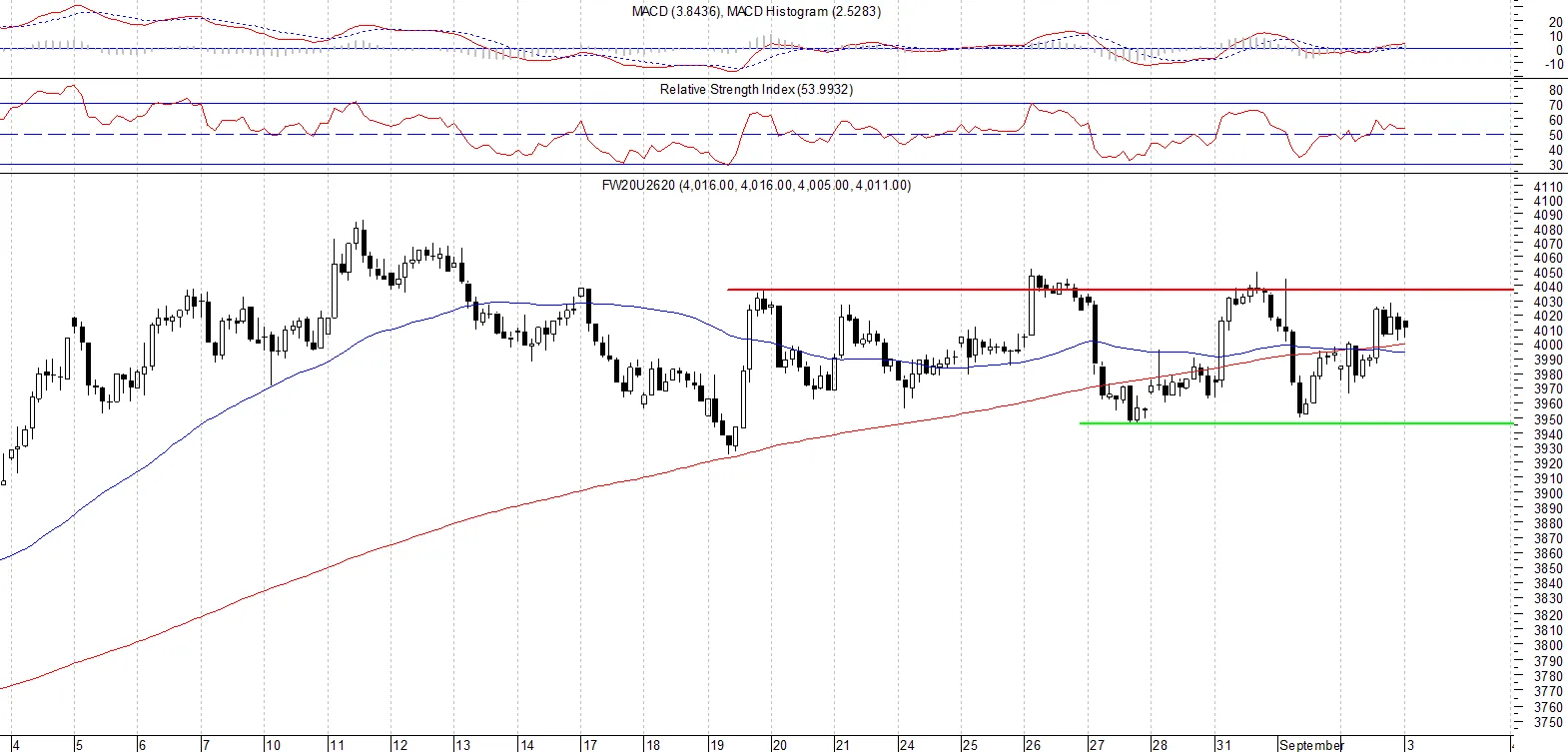This screenshot has height=752, width=1568.
Task: Click the 4040 price scale label
Action: [x=1548, y=288]
